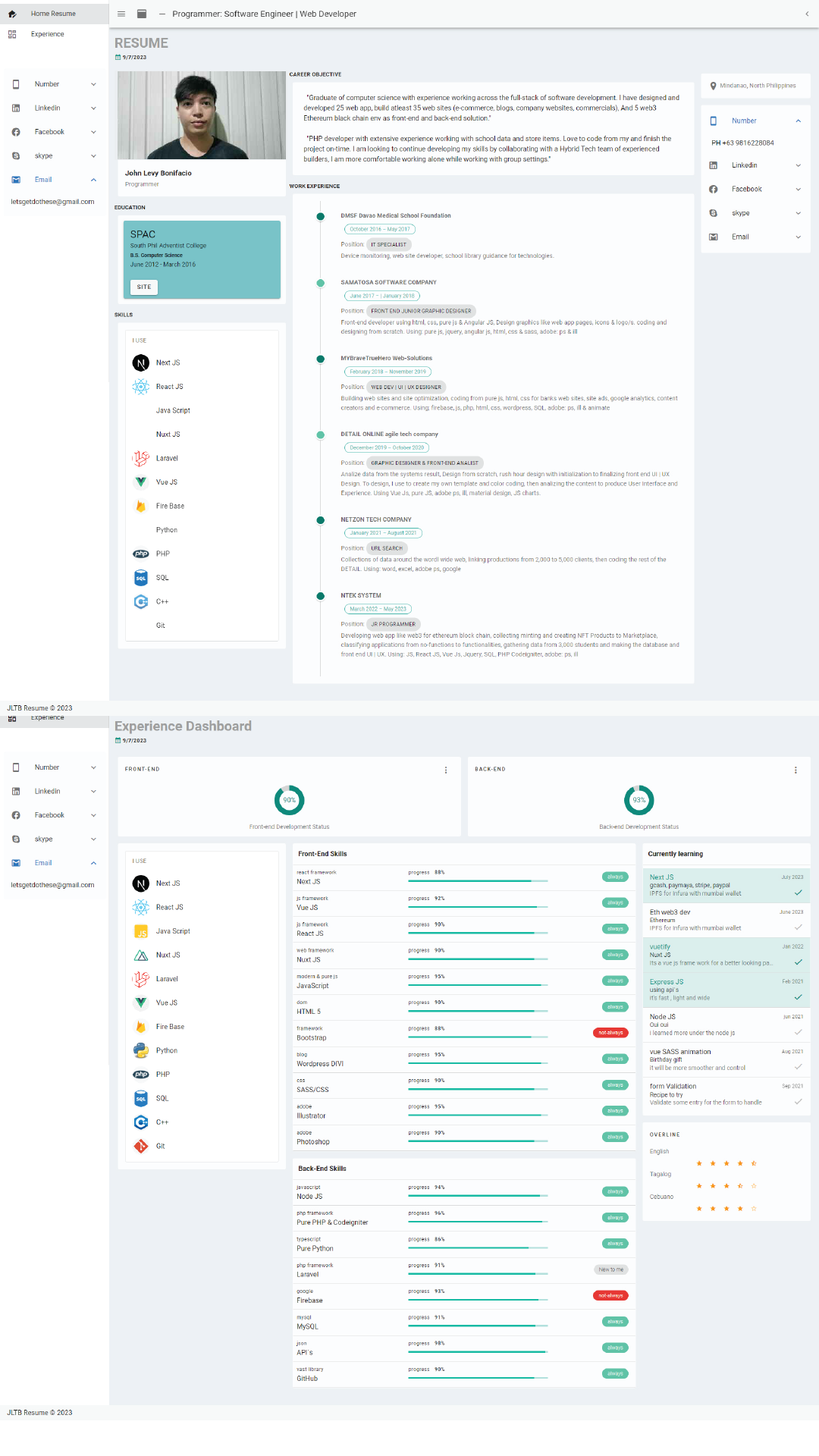The height and width of the screenshot is (1456, 819).
Task: Click the Laravel icon in the resume SKILLS card
Action: pyautogui.click(x=141, y=458)
